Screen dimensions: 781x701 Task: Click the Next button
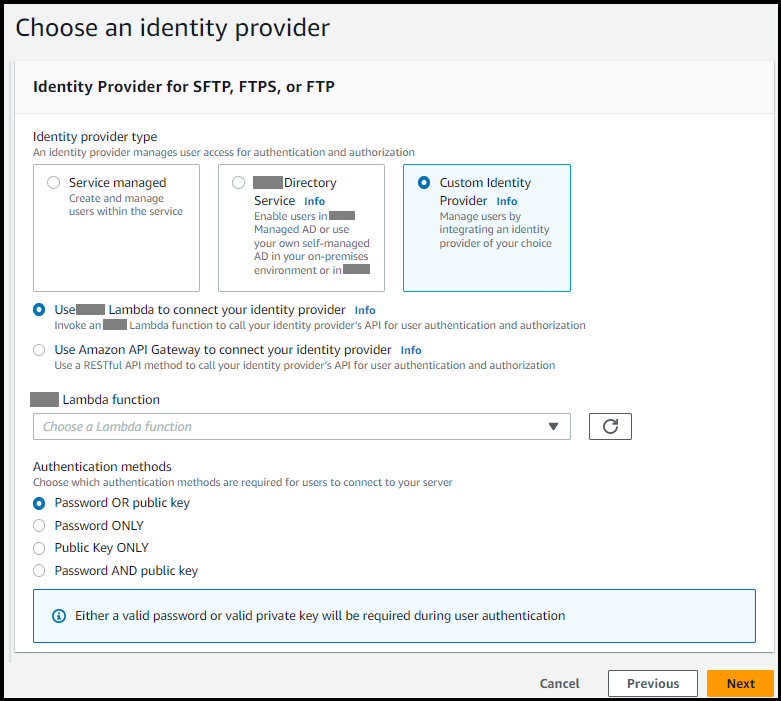click(740, 684)
